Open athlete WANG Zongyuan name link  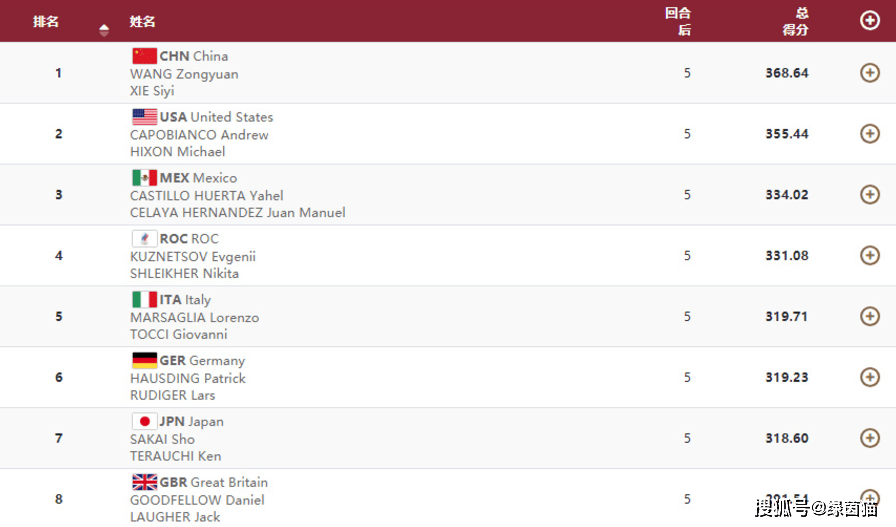184,74
